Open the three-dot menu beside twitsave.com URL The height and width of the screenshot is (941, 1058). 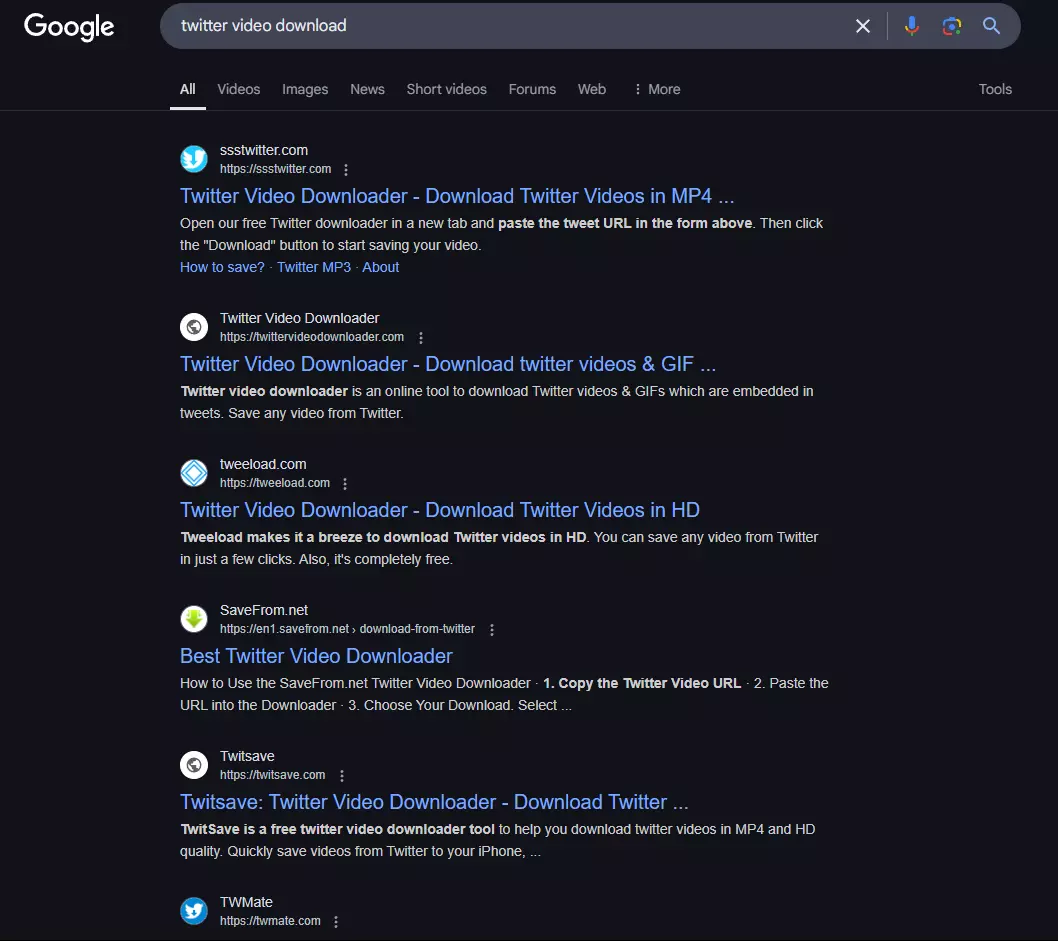(342, 776)
